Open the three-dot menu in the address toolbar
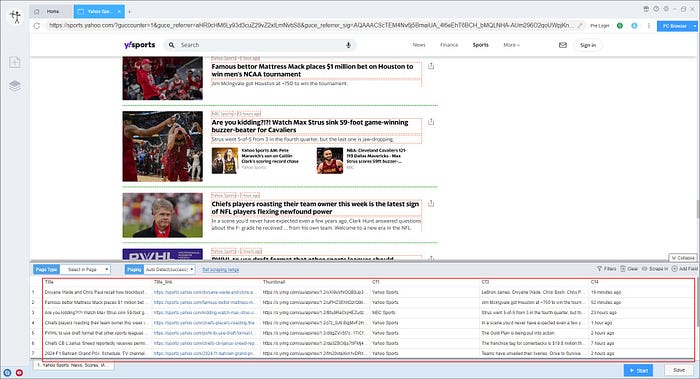Image resolution: width=700 pixels, height=379 pixels. pos(649,26)
